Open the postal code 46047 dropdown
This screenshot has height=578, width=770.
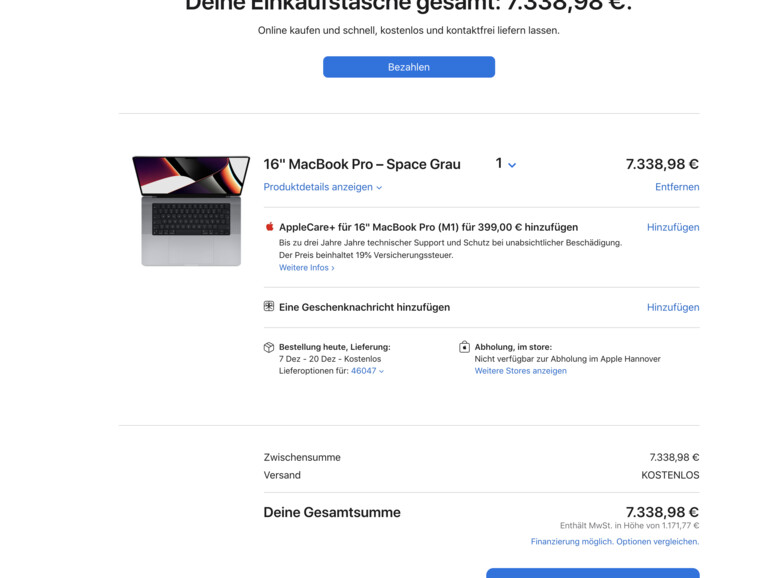(367, 371)
